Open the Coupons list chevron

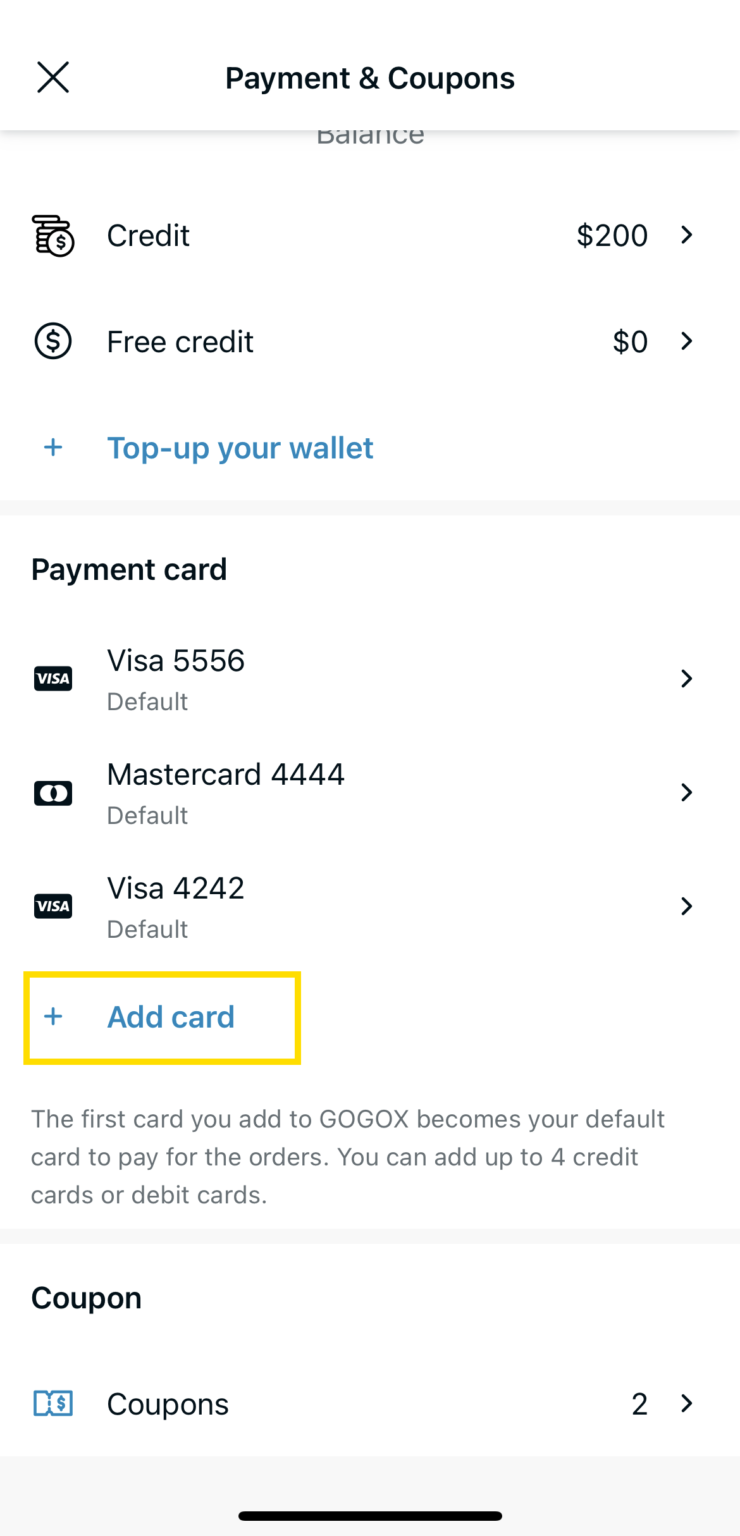687,1403
